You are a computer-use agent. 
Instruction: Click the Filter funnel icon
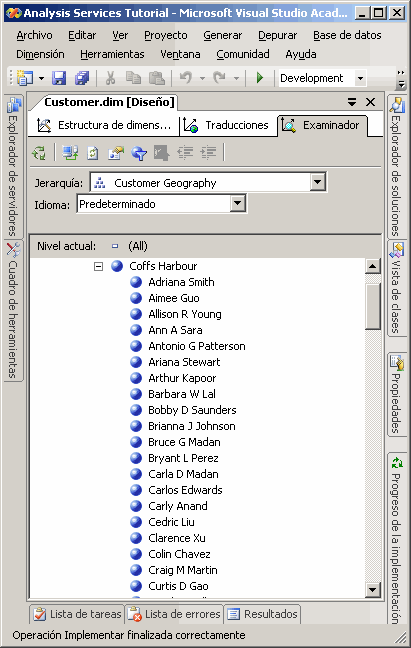point(139,153)
